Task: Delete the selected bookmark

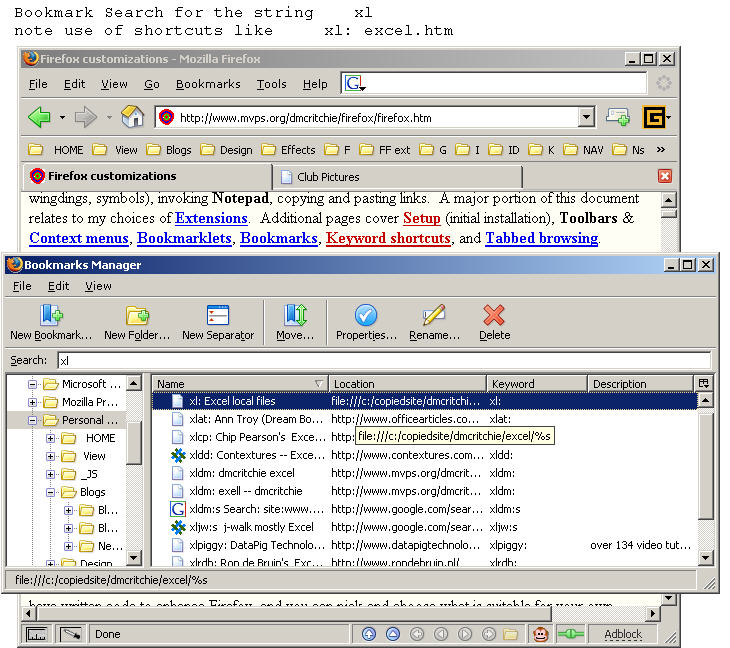Action: 494,322
